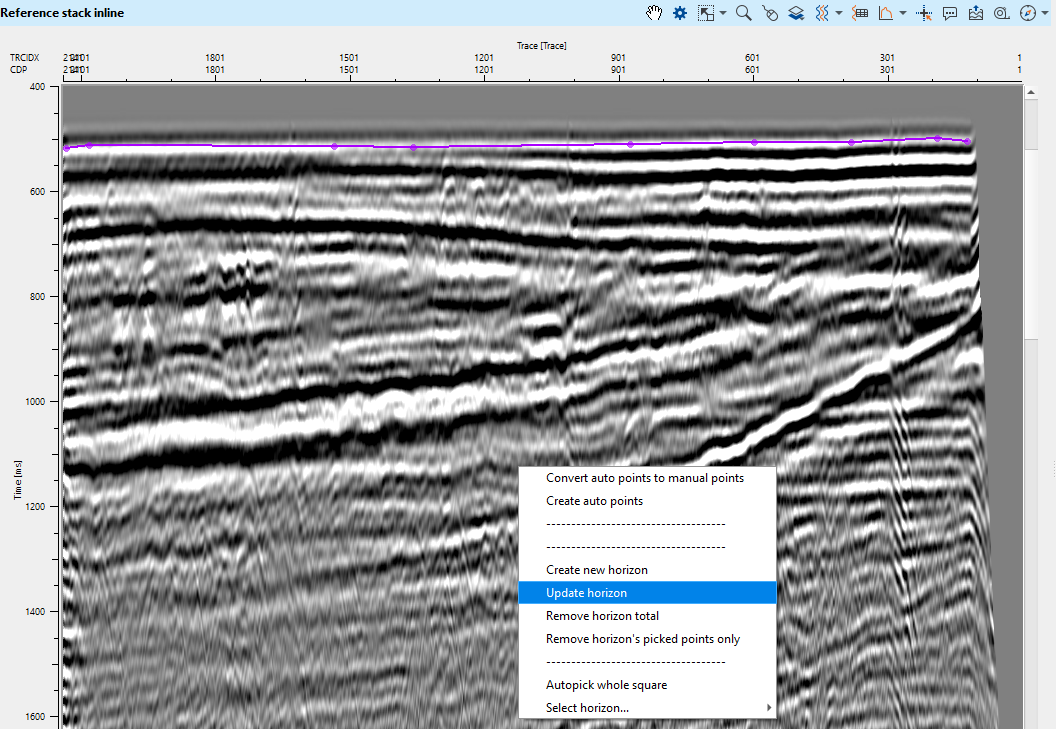Toggle the crosshair cursor tracking icon

924,13
